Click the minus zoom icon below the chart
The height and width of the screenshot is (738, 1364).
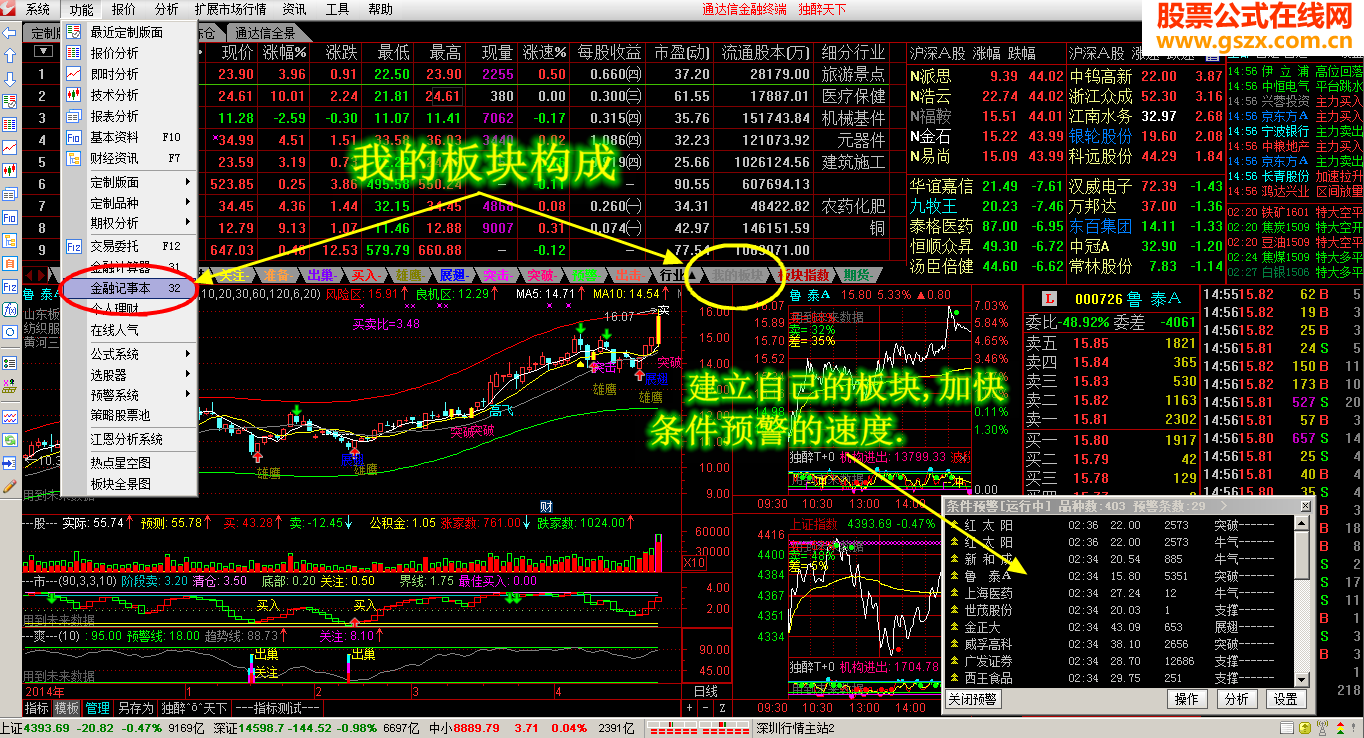coord(704,708)
